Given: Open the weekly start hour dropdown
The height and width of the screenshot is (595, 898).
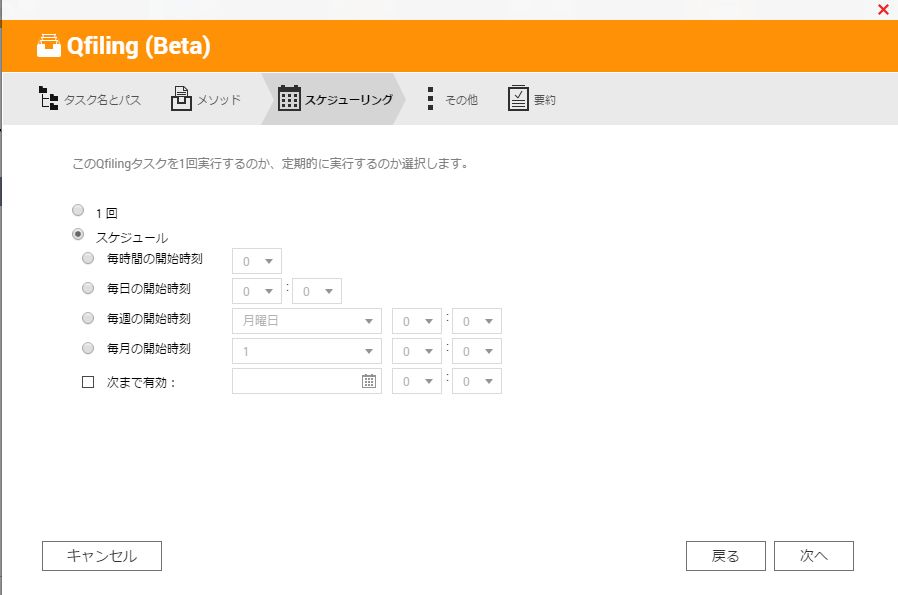Looking at the screenshot, I should coord(416,321).
